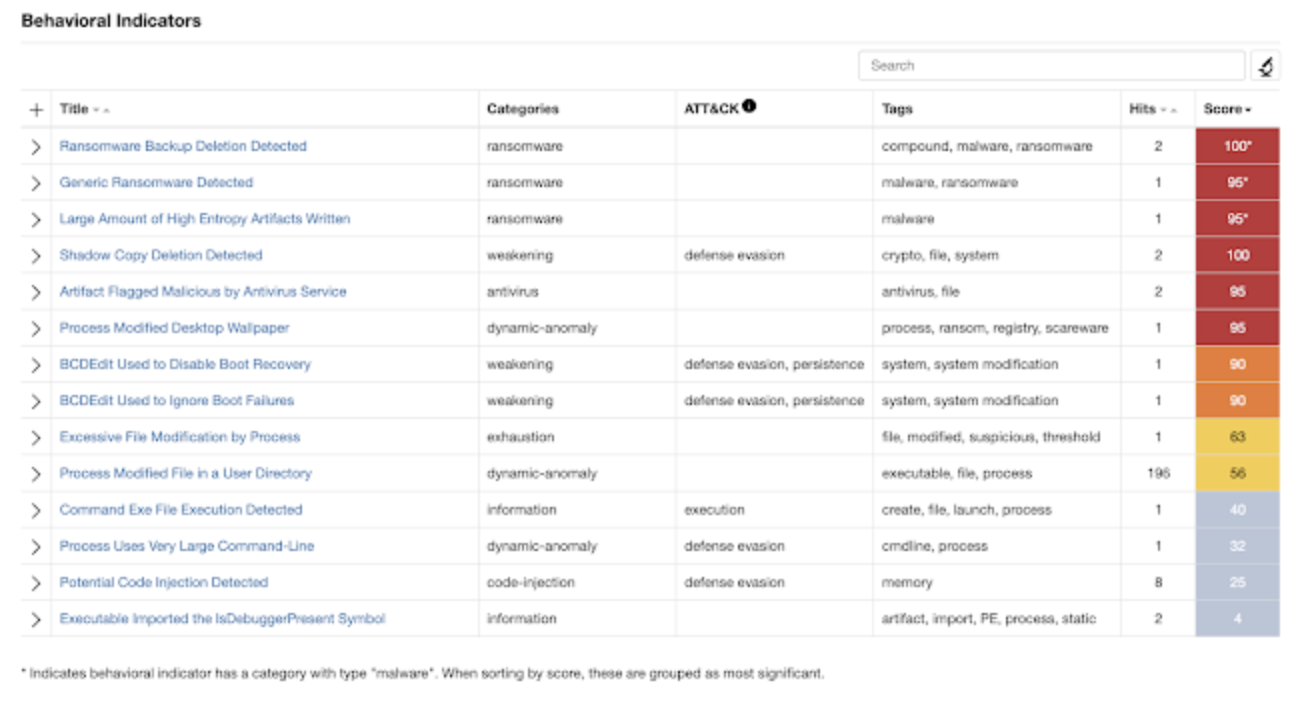The height and width of the screenshot is (708, 1298).
Task: Open Large Amount of High Entropy Artifacts link
Action: click(x=204, y=219)
